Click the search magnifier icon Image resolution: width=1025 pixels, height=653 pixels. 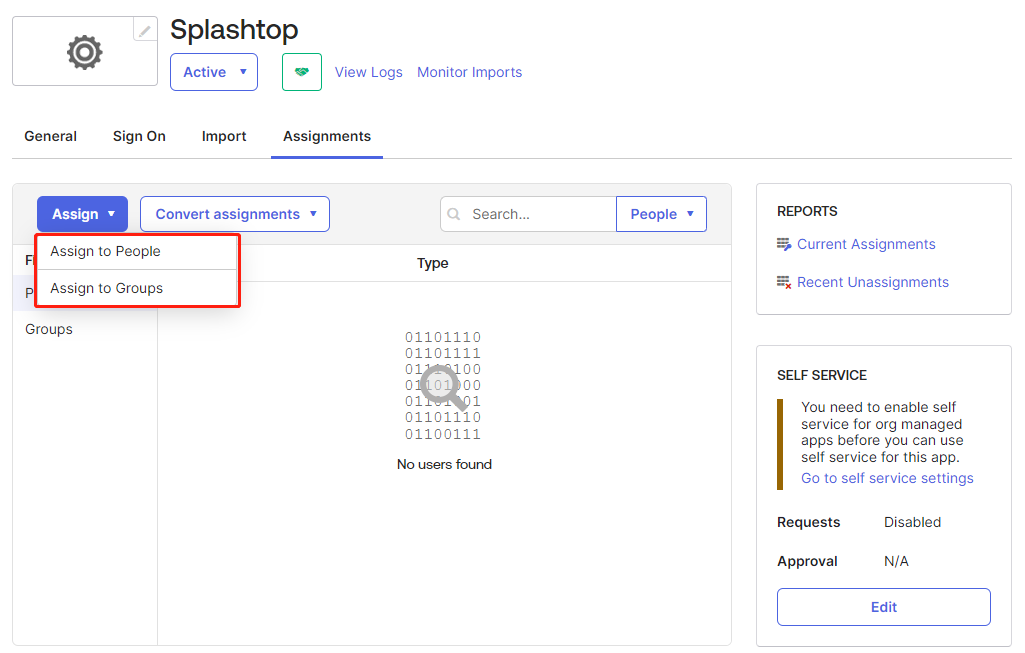click(x=454, y=214)
